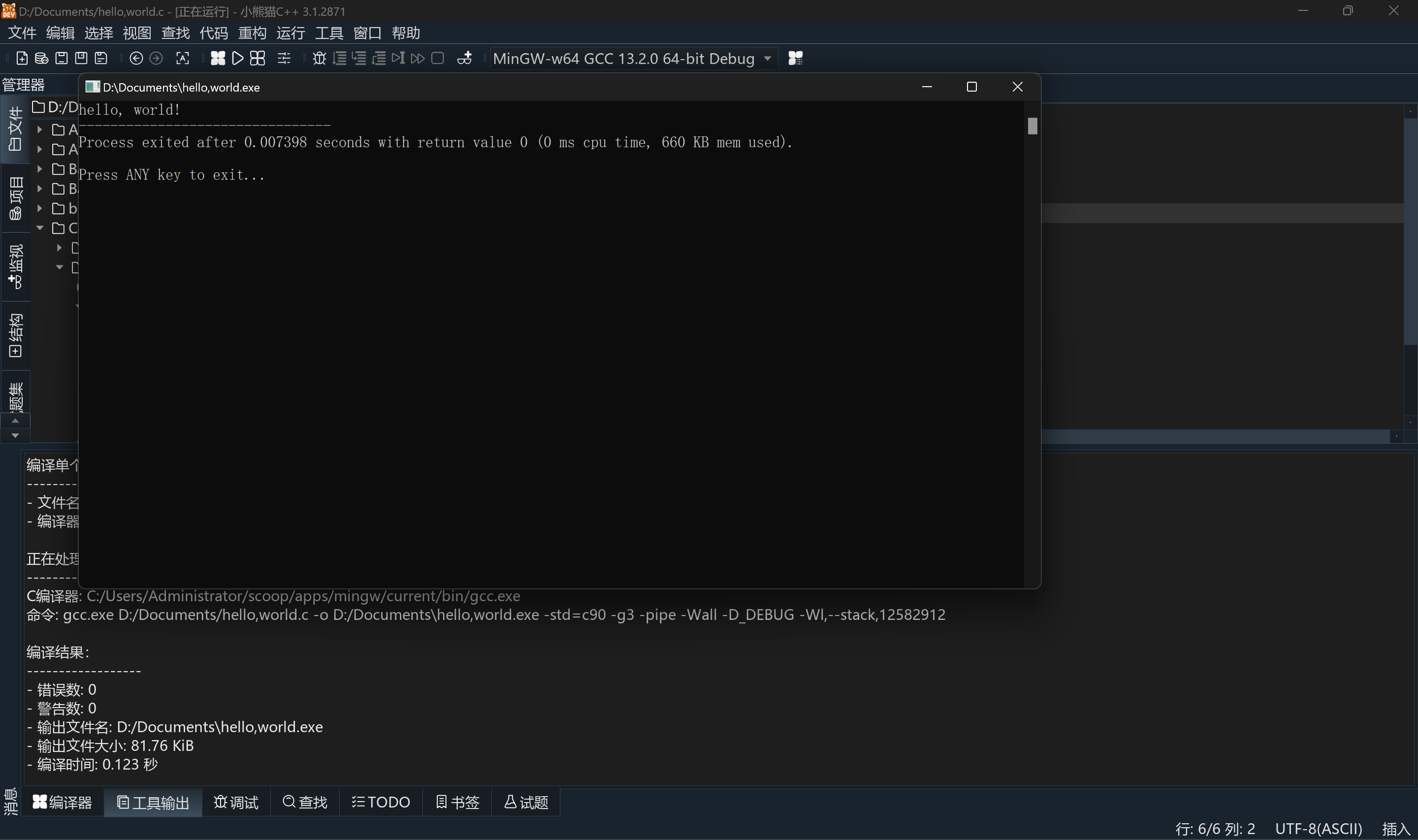This screenshot has height=840, width=1418.
Task: Navigate forward with the right arrow icon
Action: tap(156, 58)
